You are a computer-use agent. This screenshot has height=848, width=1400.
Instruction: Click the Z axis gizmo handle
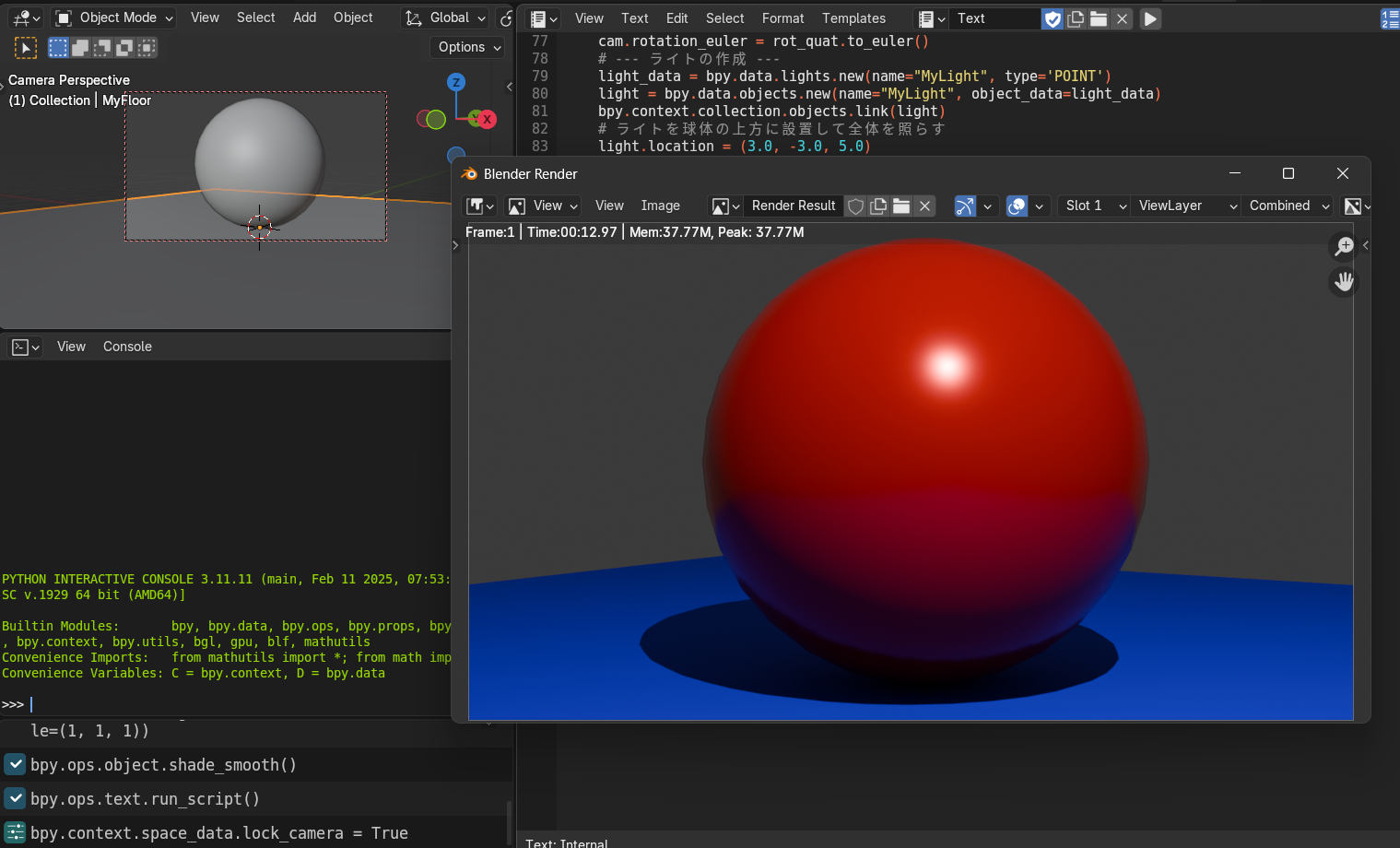455,82
